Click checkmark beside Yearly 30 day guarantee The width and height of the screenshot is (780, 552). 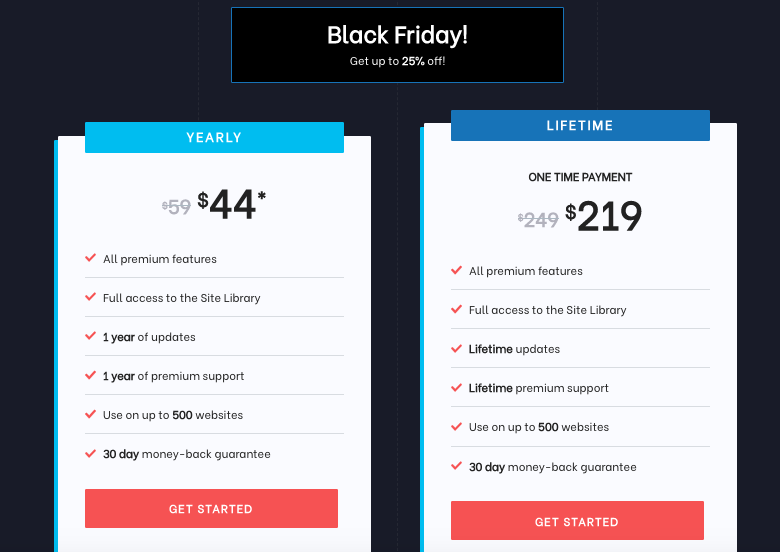91,454
